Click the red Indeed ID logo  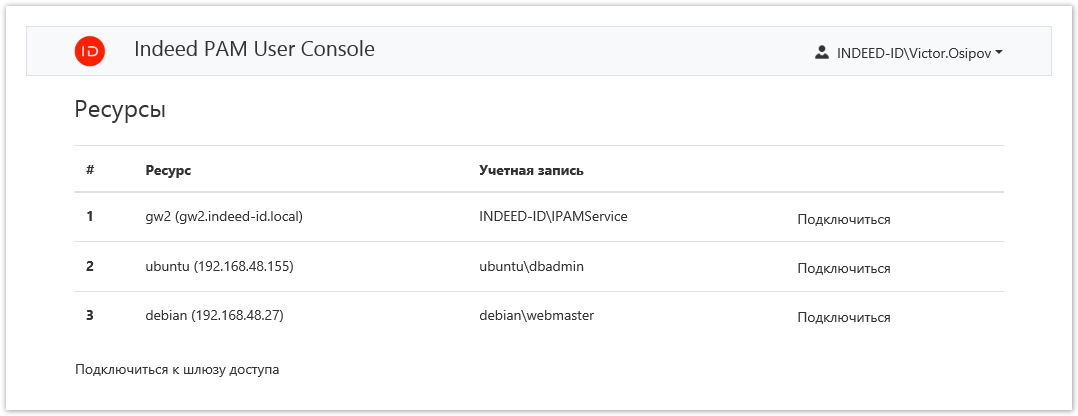90,51
